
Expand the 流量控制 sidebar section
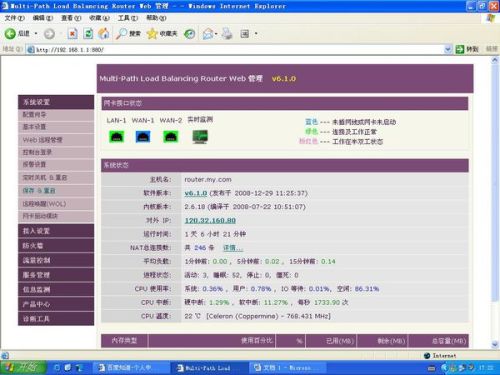pyautogui.click(x=56, y=260)
